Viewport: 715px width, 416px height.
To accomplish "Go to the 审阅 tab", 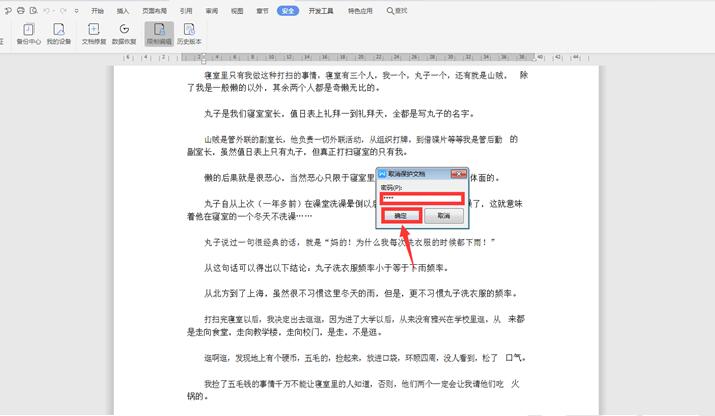I will coord(211,10).
